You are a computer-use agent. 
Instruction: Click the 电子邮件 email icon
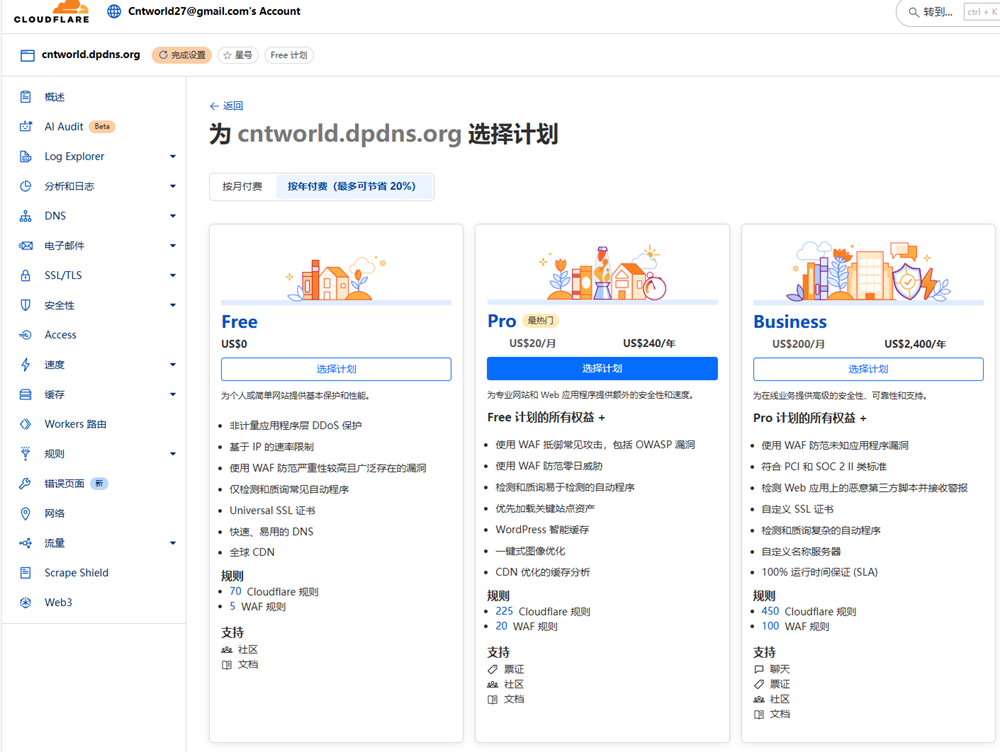coord(26,246)
